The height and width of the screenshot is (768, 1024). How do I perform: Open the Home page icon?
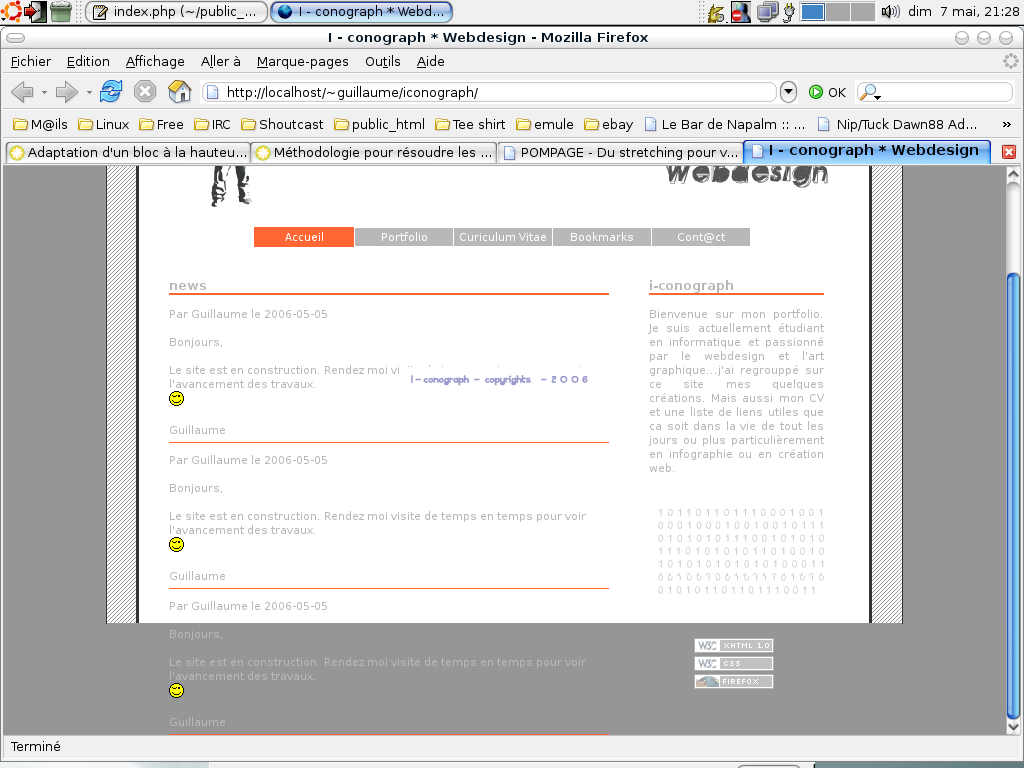coord(179,91)
